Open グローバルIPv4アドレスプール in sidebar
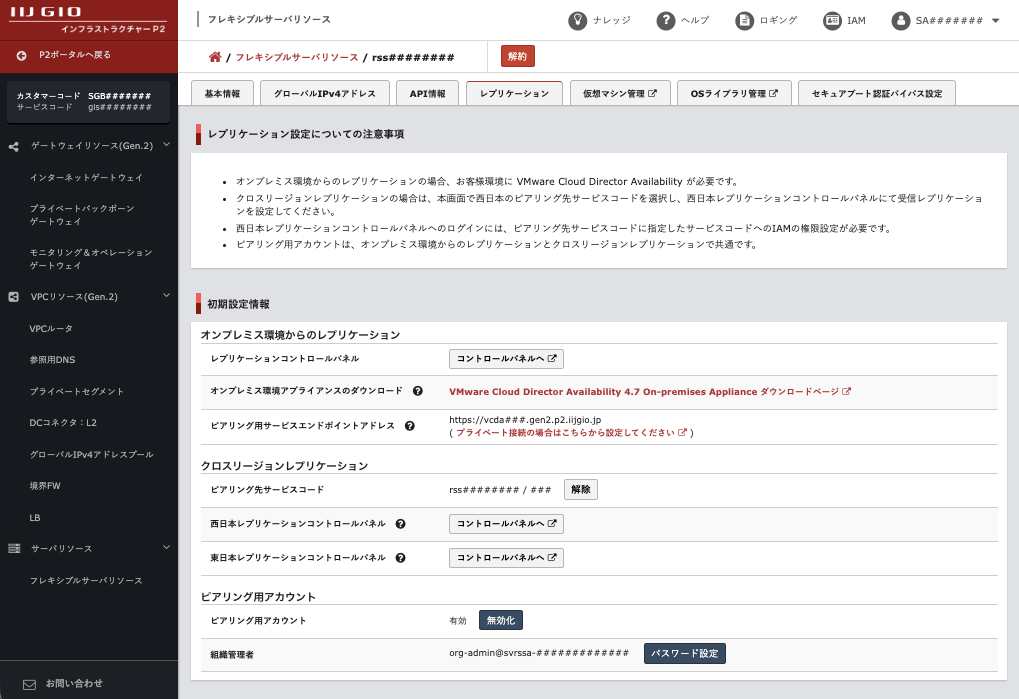This screenshot has width=1019, height=699. coord(92,455)
